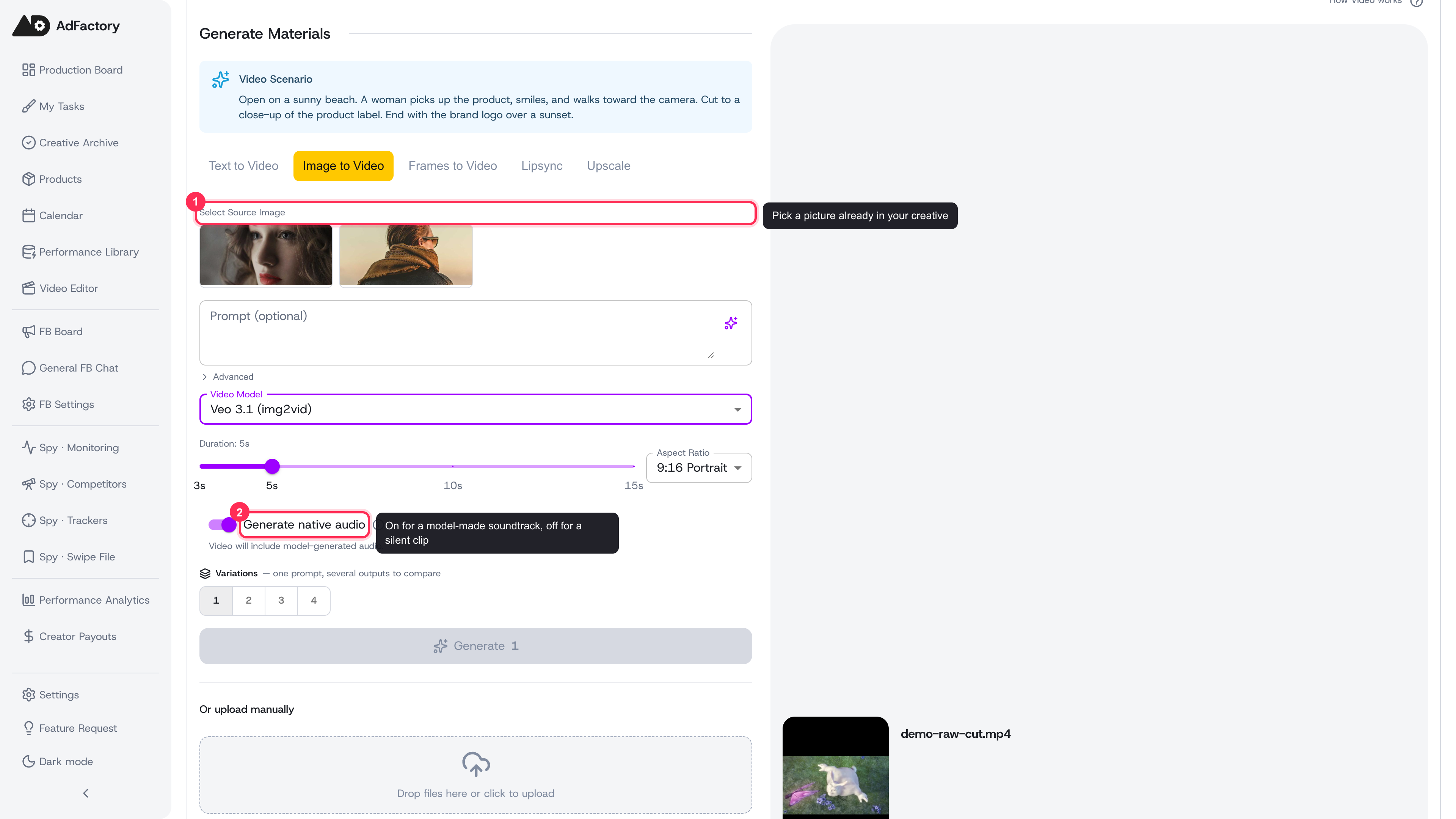Click into the Prompt (optional) field
Viewport: 1456px width, 819px height.
(475, 333)
